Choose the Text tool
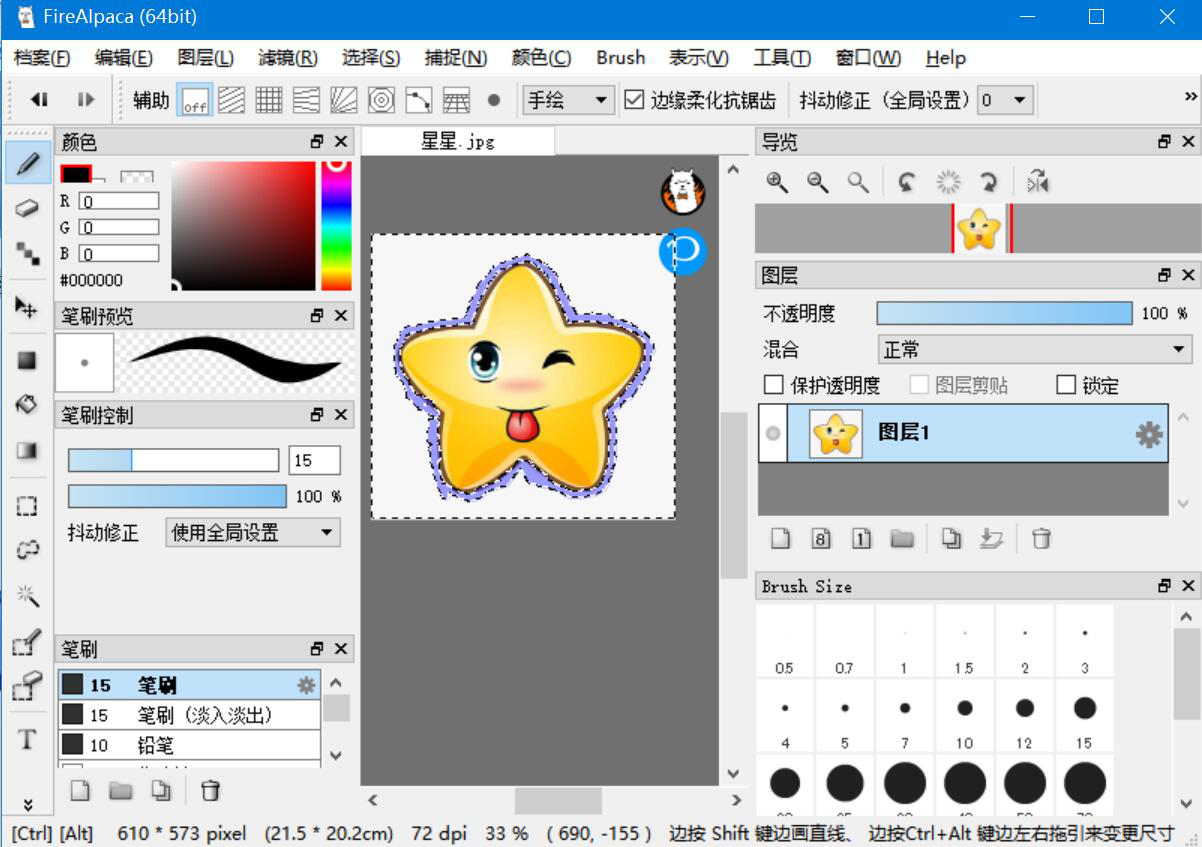 click(27, 740)
